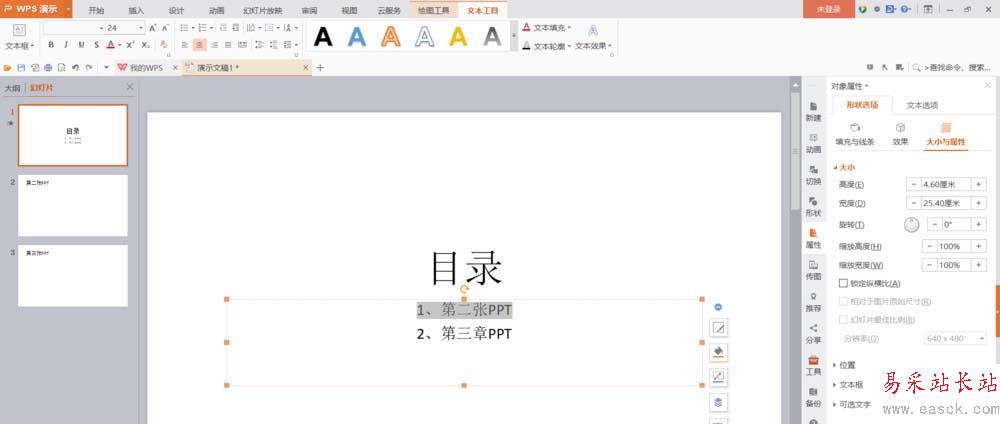
Task: Click the 未登录 login button
Action: (828, 9)
